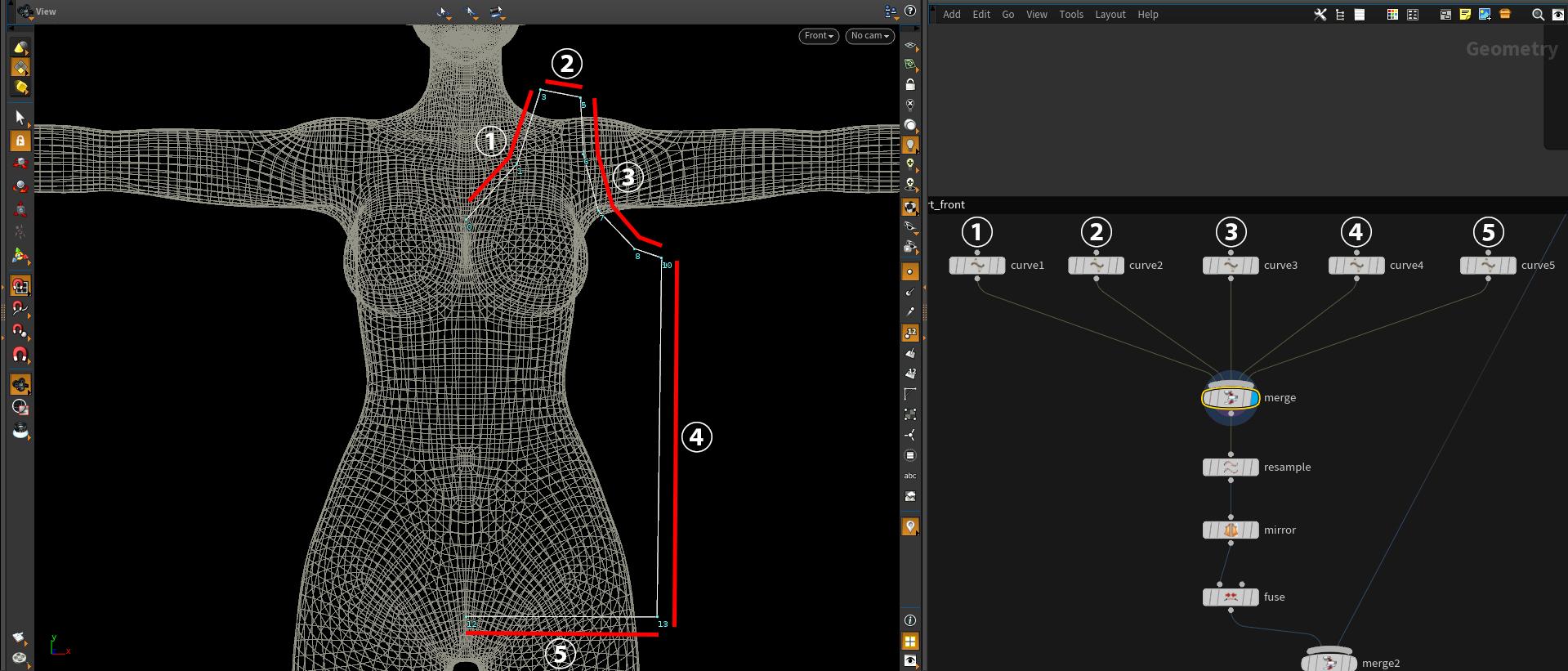Select the curve5 node
The height and width of the screenshot is (671, 1568).
click(x=1488, y=266)
